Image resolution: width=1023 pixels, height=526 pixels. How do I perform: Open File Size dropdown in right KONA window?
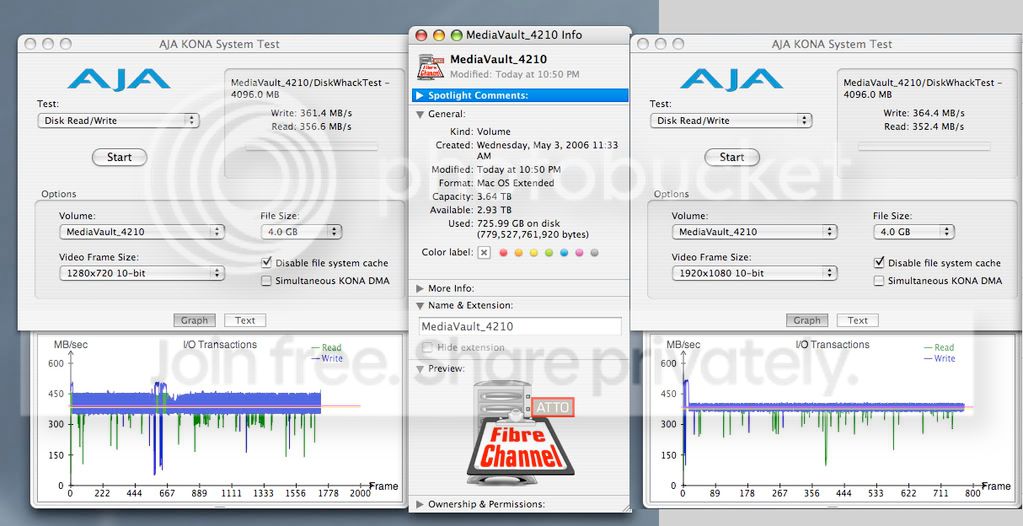click(x=913, y=232)
